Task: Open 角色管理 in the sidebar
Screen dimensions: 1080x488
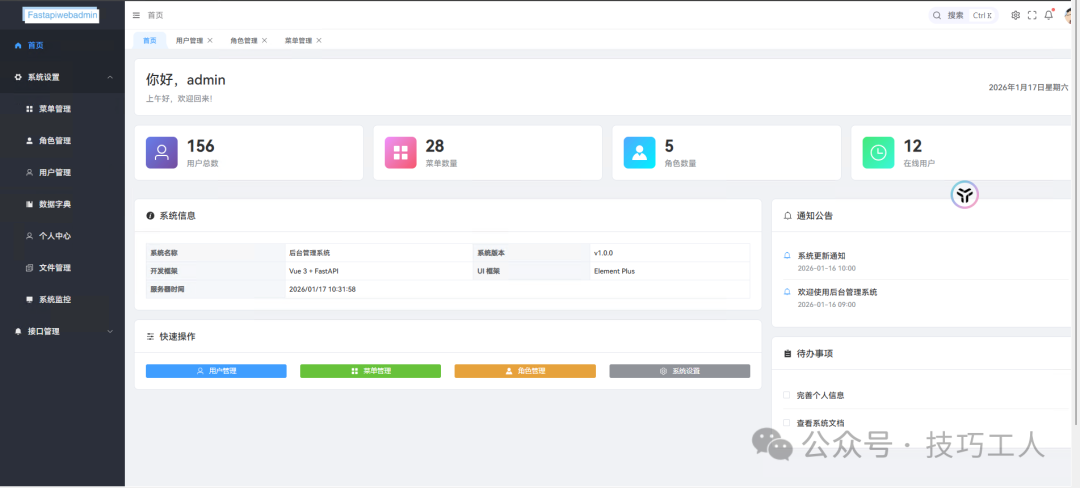Action: pos(62,140)
